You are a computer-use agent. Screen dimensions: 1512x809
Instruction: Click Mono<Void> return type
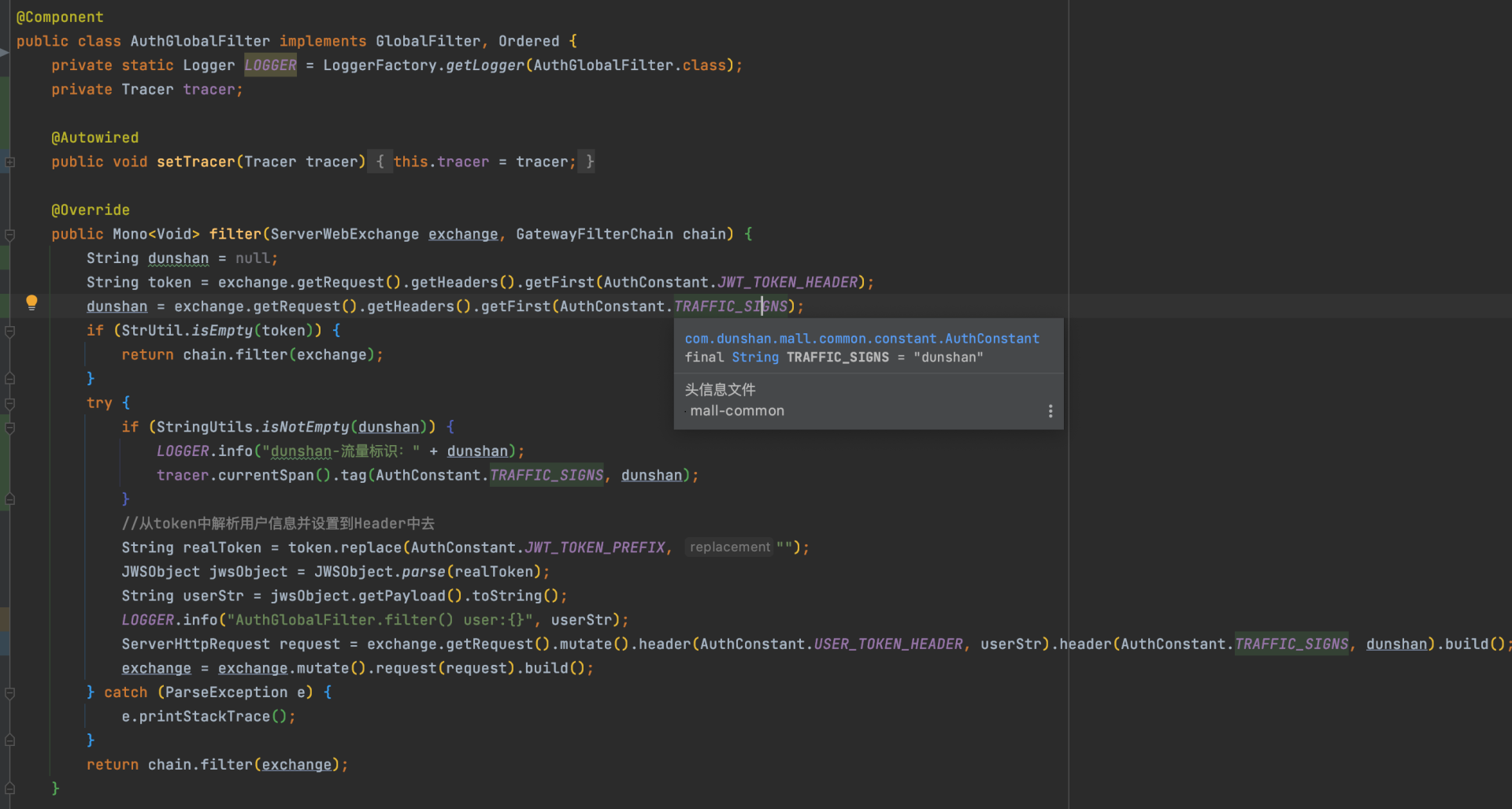point(156,234)
